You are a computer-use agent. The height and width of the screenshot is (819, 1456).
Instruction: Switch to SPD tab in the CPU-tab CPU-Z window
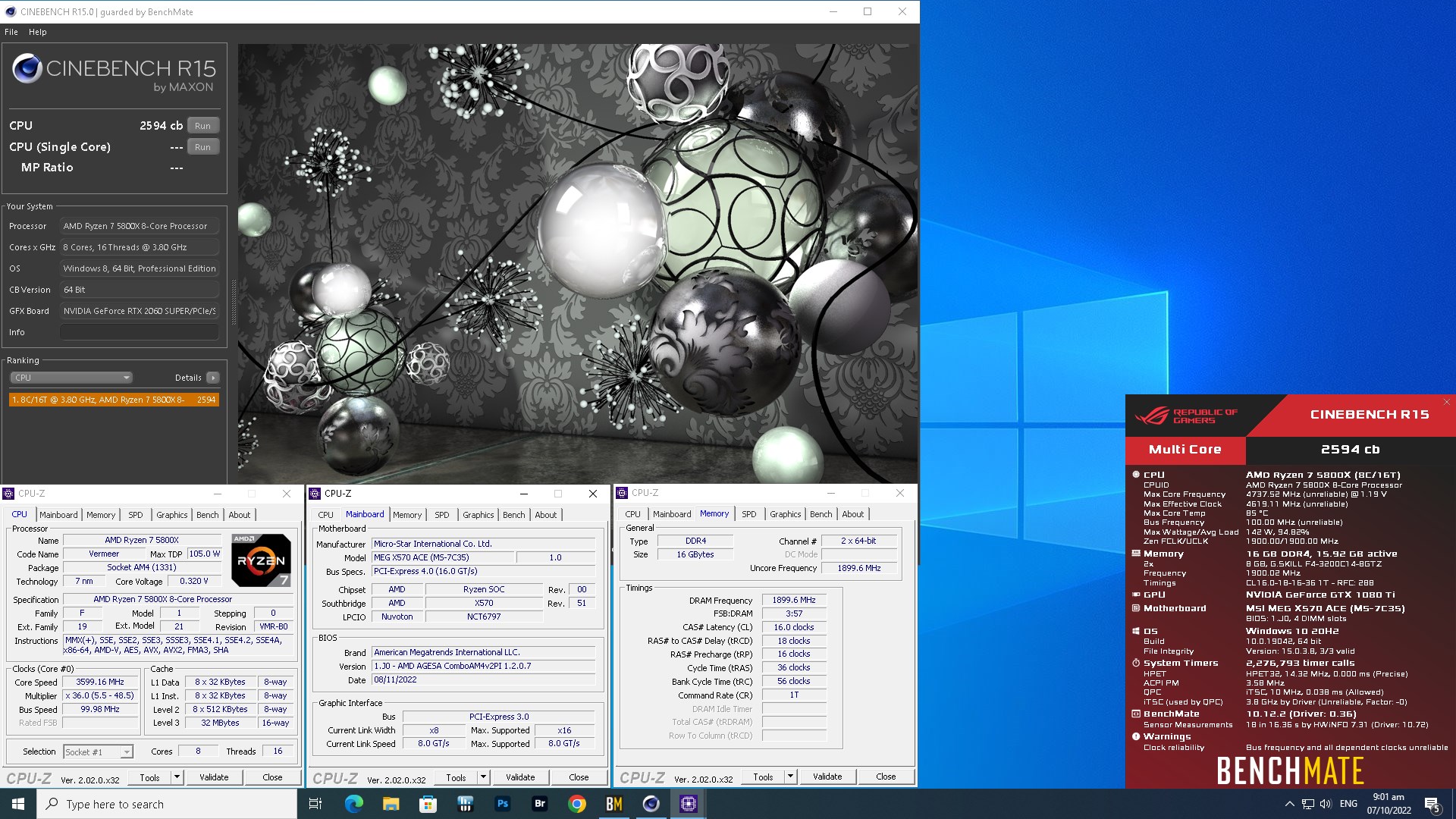136,515
